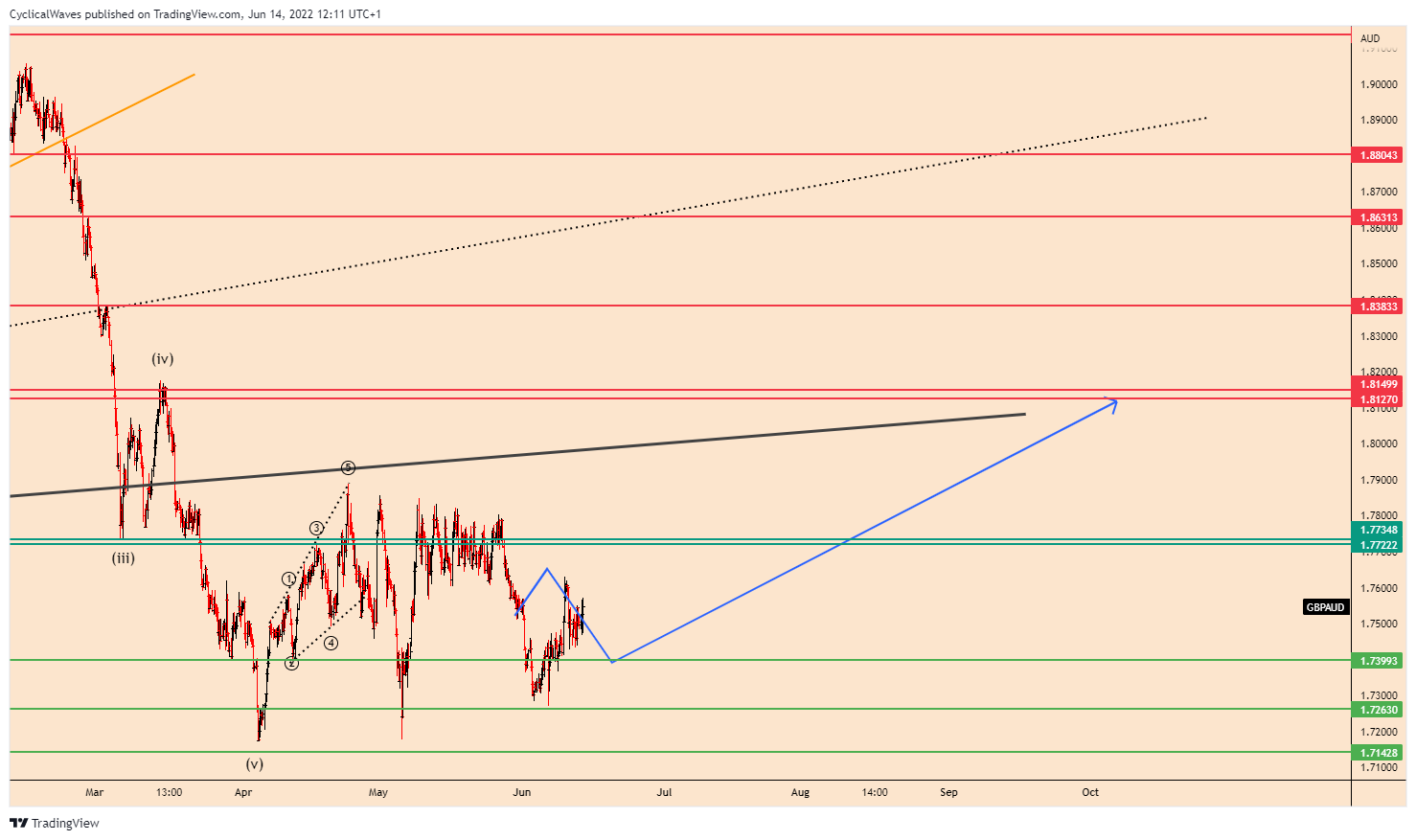Image resolution: width=1416 pixels, height=840 pixels.
Task: Select the circled 3 wave marker
Action: 315,528
